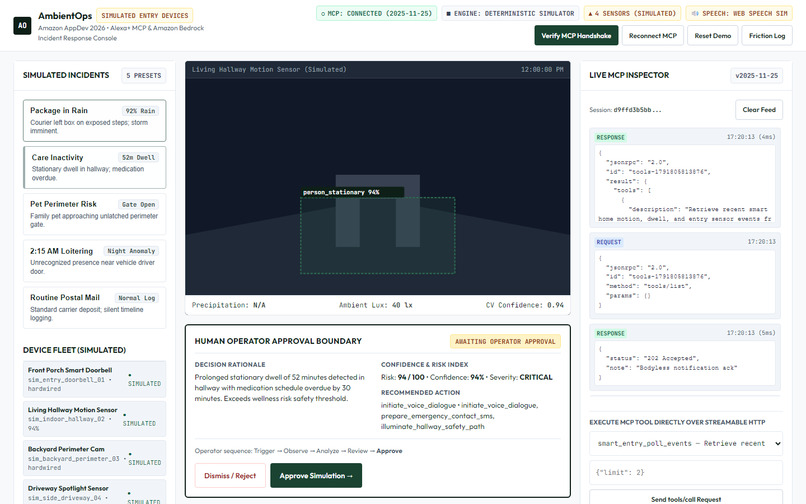Reset the demo
806x504 pixels.
(712, 35)
